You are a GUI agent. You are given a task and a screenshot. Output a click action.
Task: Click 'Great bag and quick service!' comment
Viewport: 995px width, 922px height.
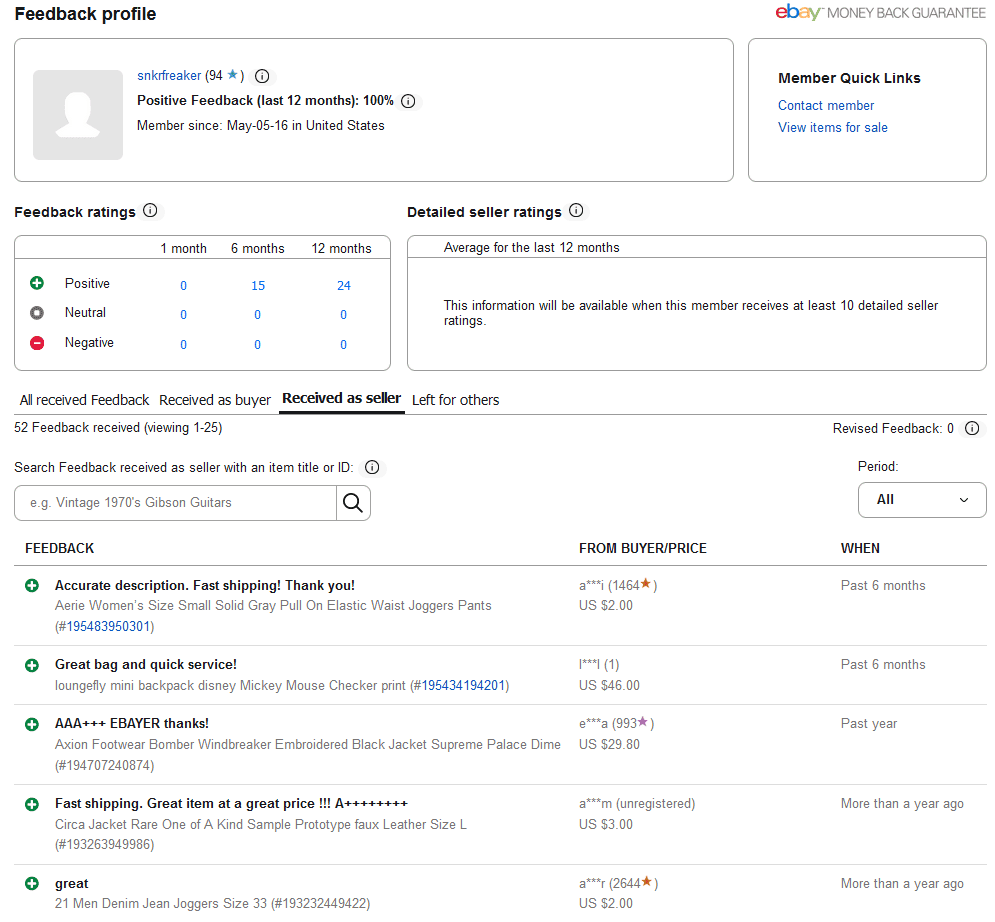[146, 665]
